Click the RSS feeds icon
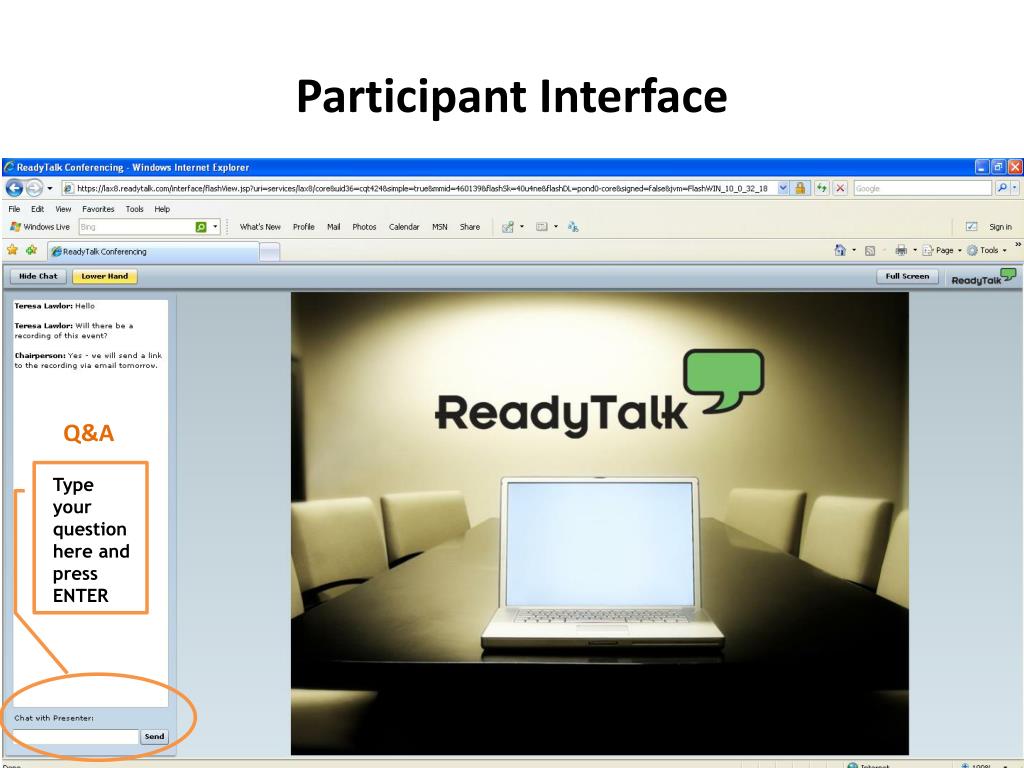The height and width of the screenshot is (768, 1024). pyautogui.click(x=870, y=250)
